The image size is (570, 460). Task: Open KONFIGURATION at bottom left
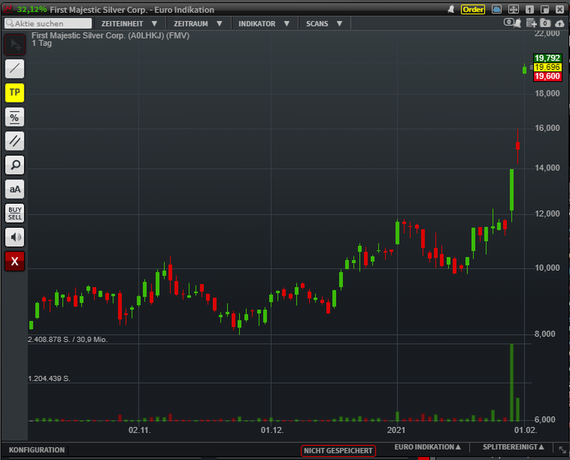click(37, 450)
